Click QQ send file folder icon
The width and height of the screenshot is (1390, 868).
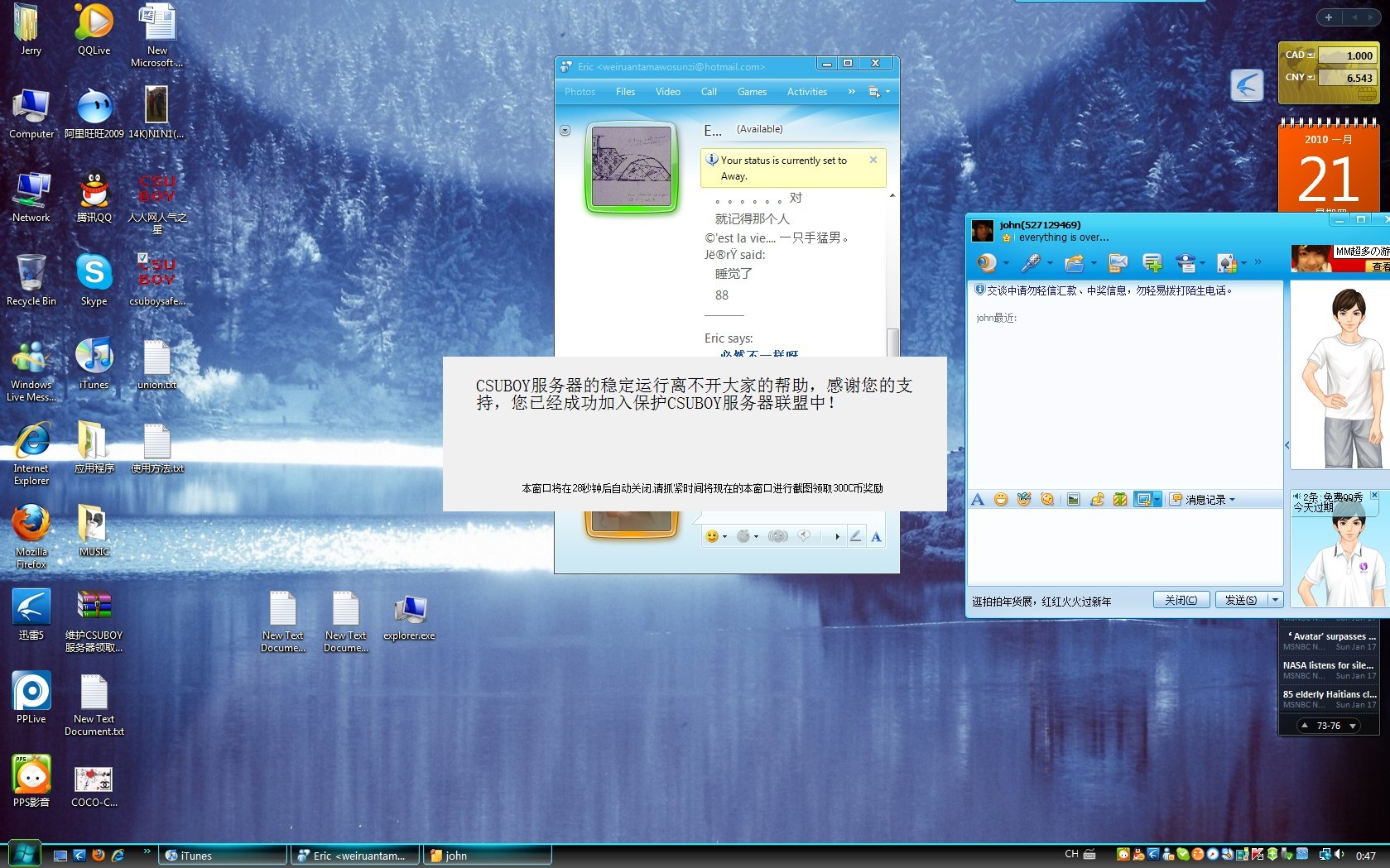tap(1074, 263)
